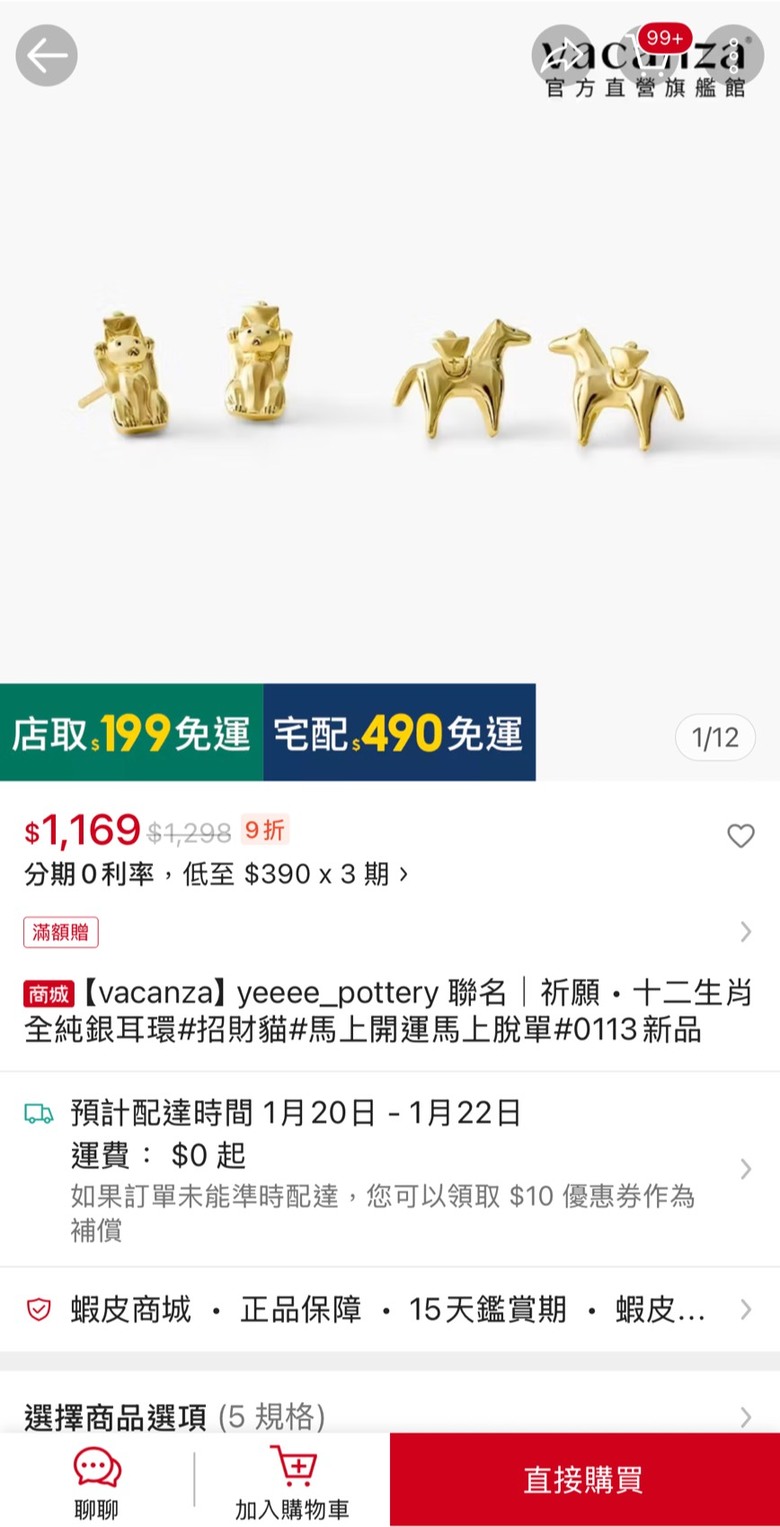Open 選擇商品選項 variation selector
This screenshot has height=1527, width=780.
390,1416
